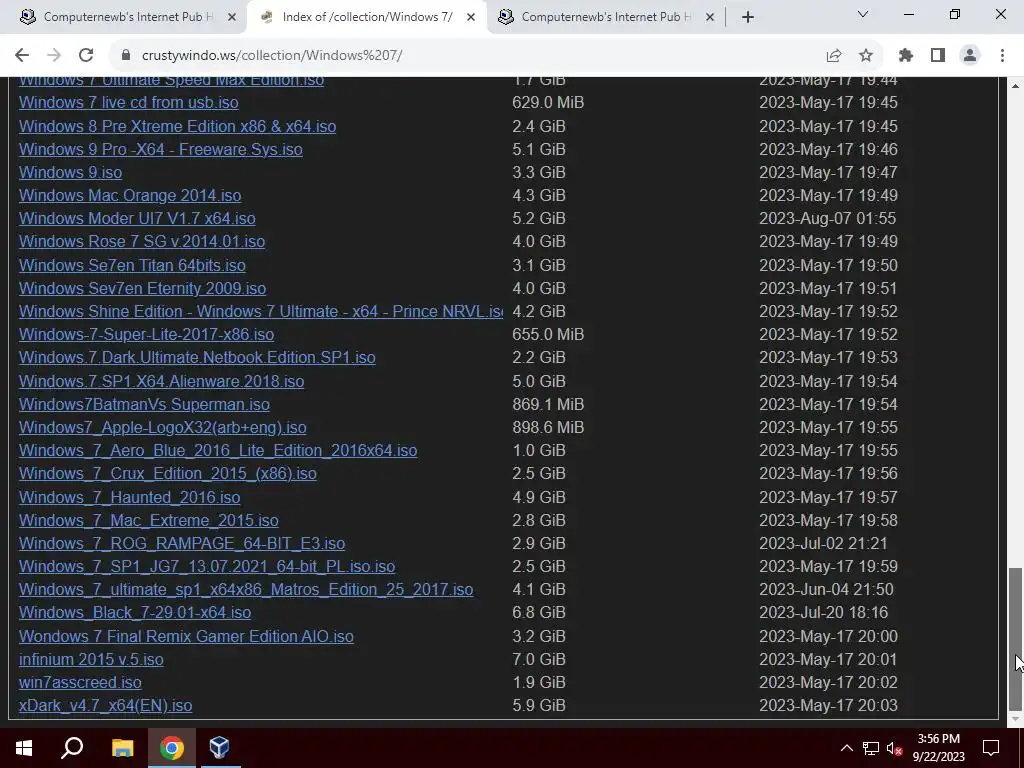The width and height of the screenshot is (1024, 768).
Task: Download Windows 9.iso
Action: [71, 172]
